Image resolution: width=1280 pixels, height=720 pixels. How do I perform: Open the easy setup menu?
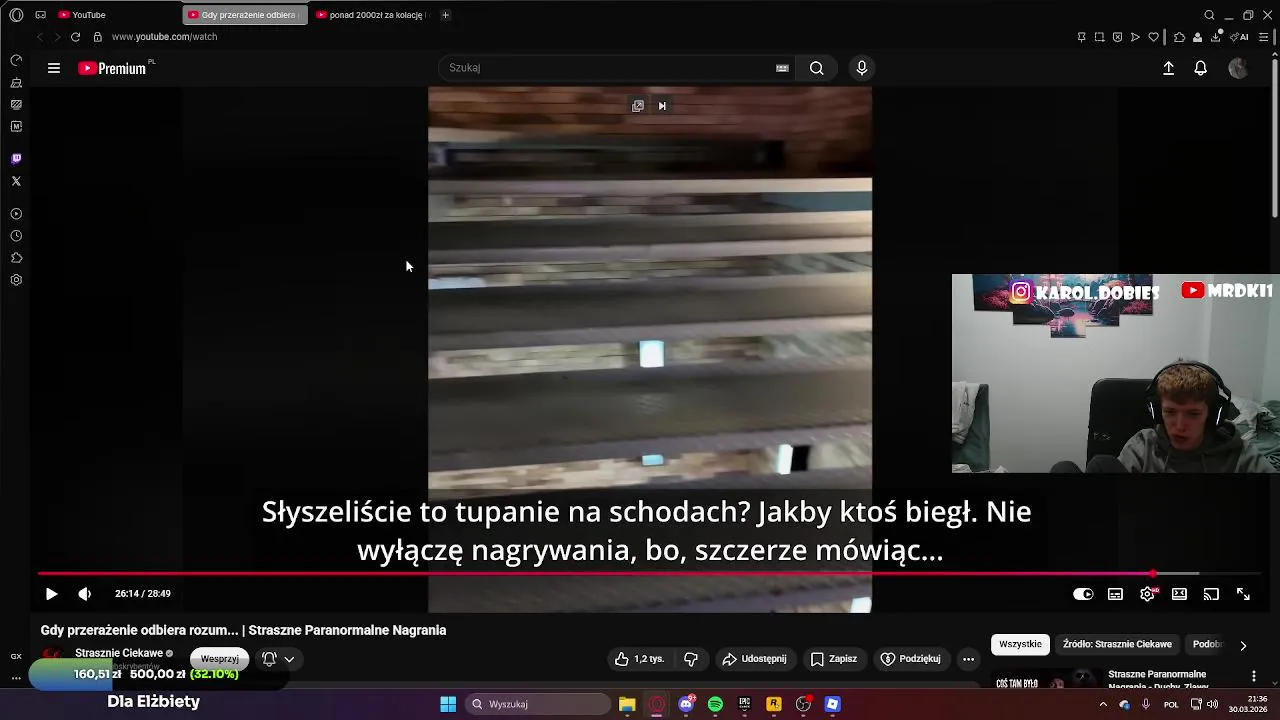1264,37
